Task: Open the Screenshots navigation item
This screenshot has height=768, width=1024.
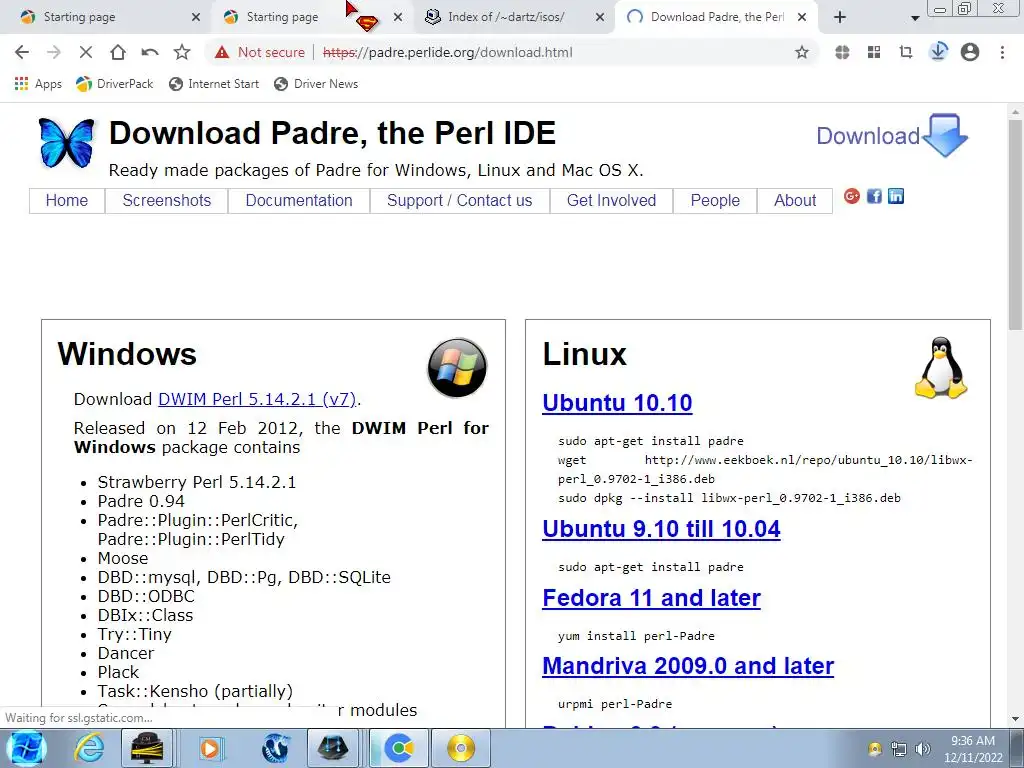Action: (x=167, y=200)
